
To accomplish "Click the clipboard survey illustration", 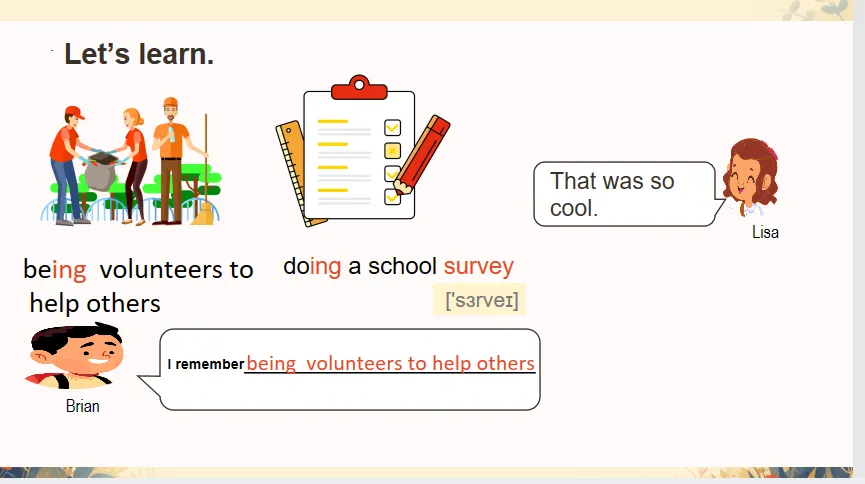I will click(x=362, y=151).
